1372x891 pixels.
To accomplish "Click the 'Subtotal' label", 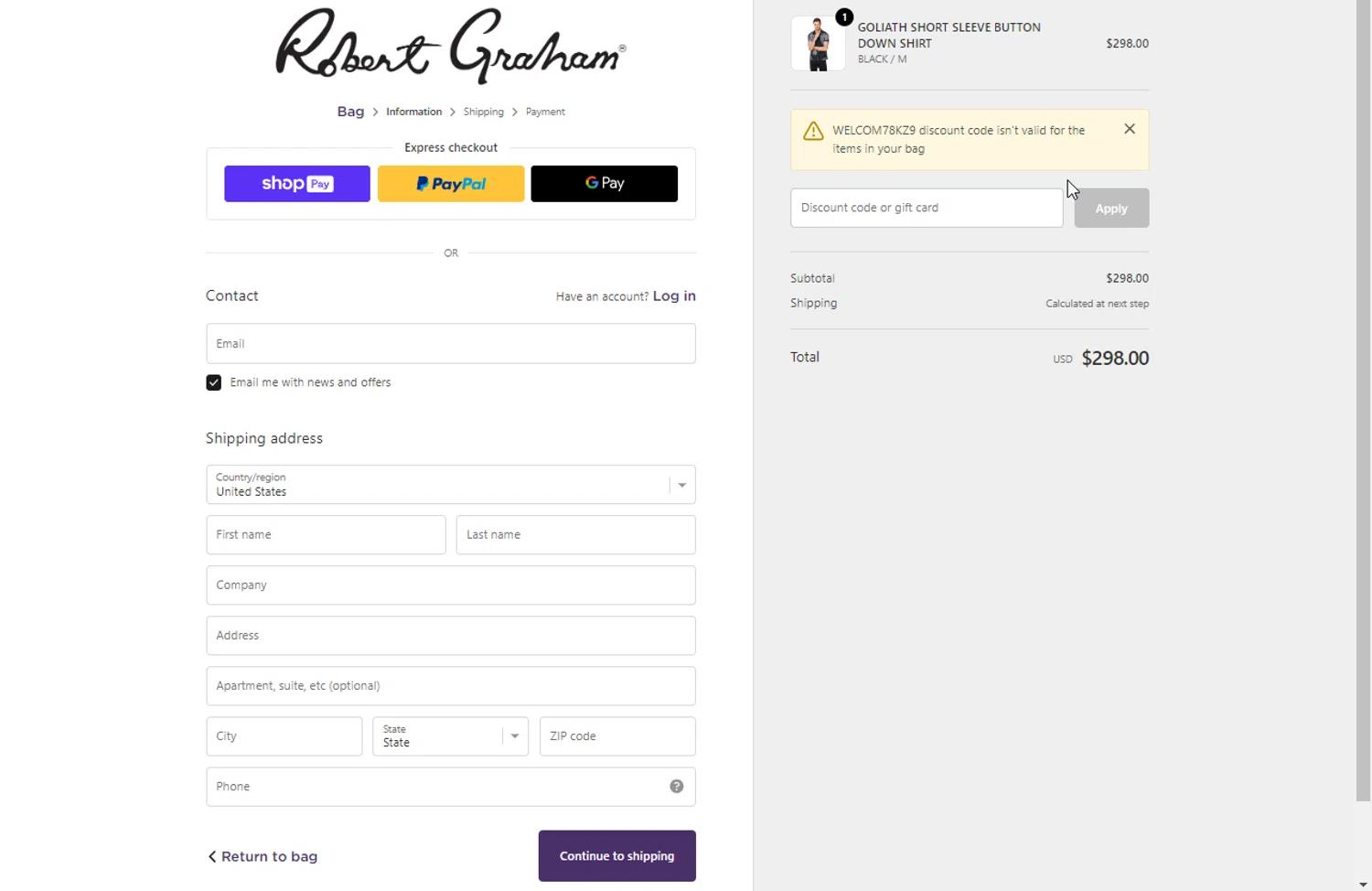I will (x=812, y=278).
